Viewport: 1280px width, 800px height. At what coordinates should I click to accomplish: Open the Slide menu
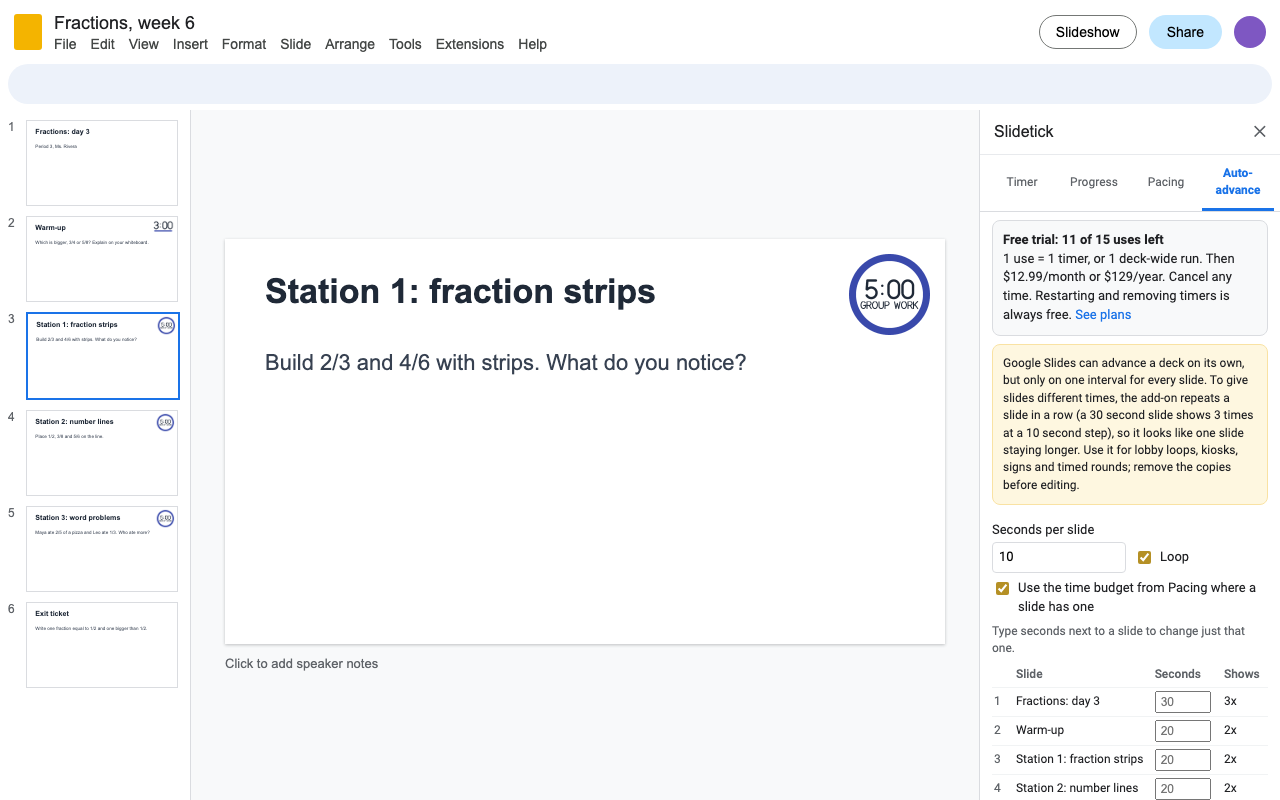pyautogui.click(x=296, y=44)
